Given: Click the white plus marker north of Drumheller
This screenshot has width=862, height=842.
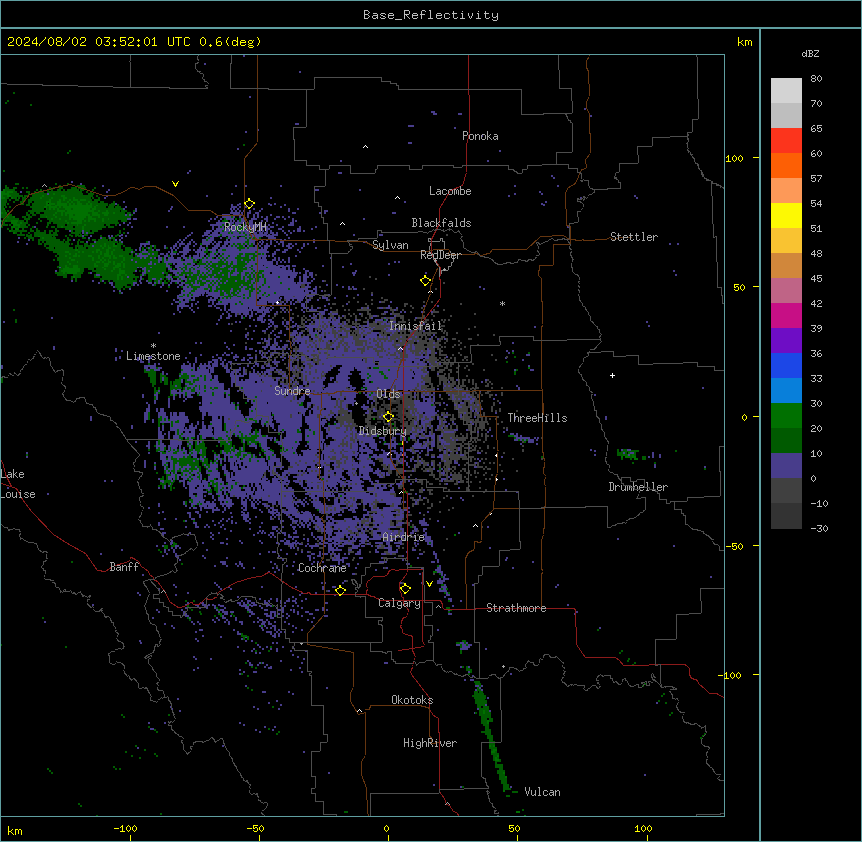Looking at the screenshot, I should click(612, 375).
